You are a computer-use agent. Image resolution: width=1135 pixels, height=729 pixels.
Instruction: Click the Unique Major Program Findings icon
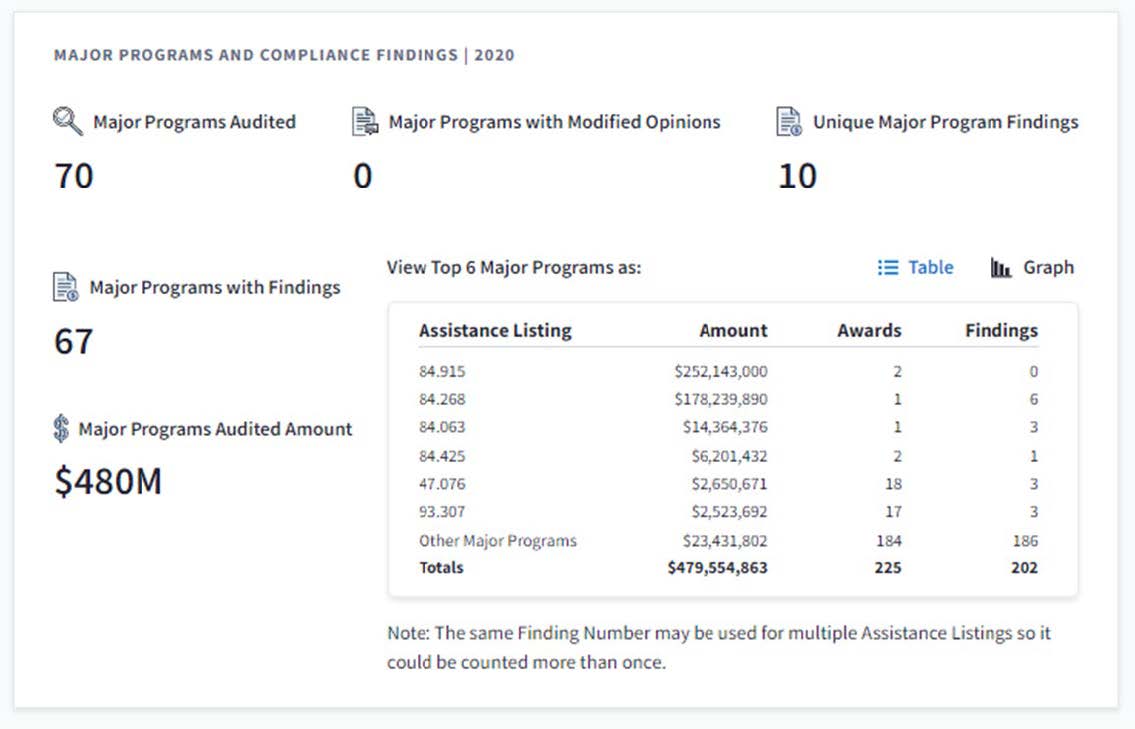pyautogui.click(x=790, y=122)
